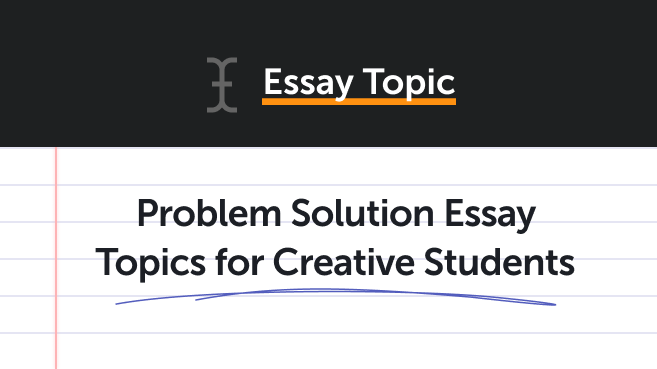
Task: Click the paper margin left of the red line
Action: (27, 258)
